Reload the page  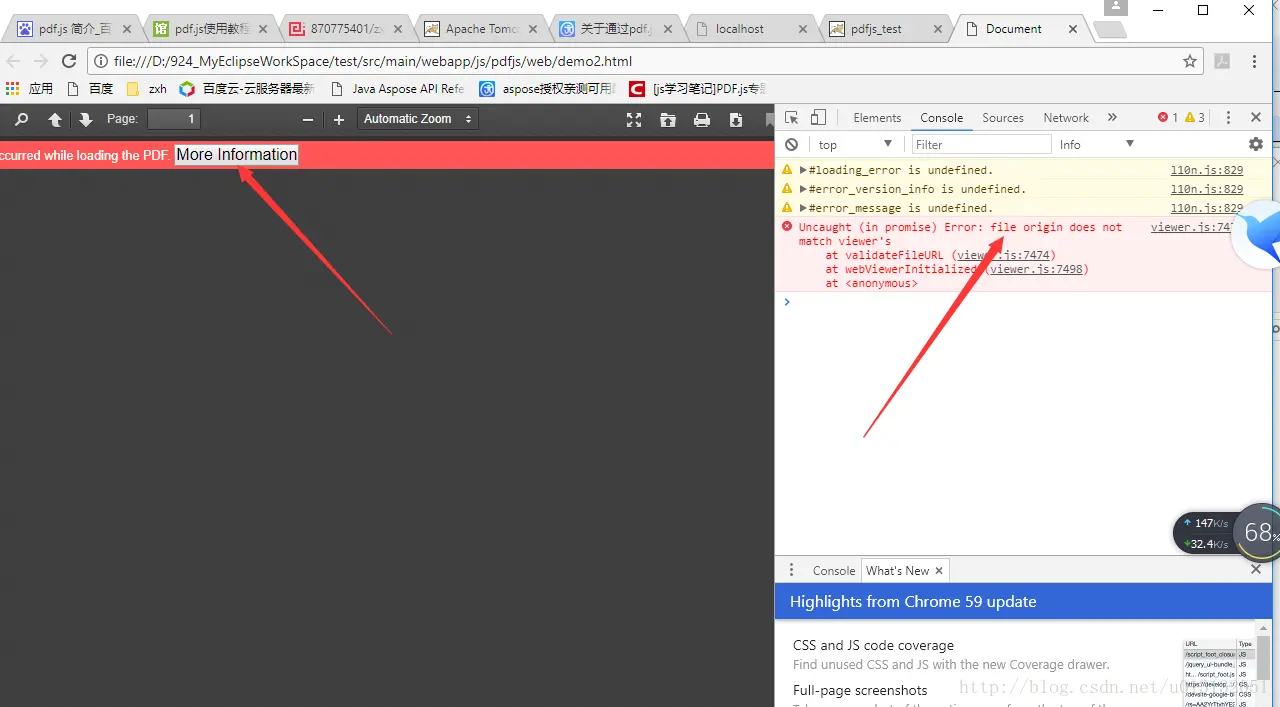(x=69, y=61)
